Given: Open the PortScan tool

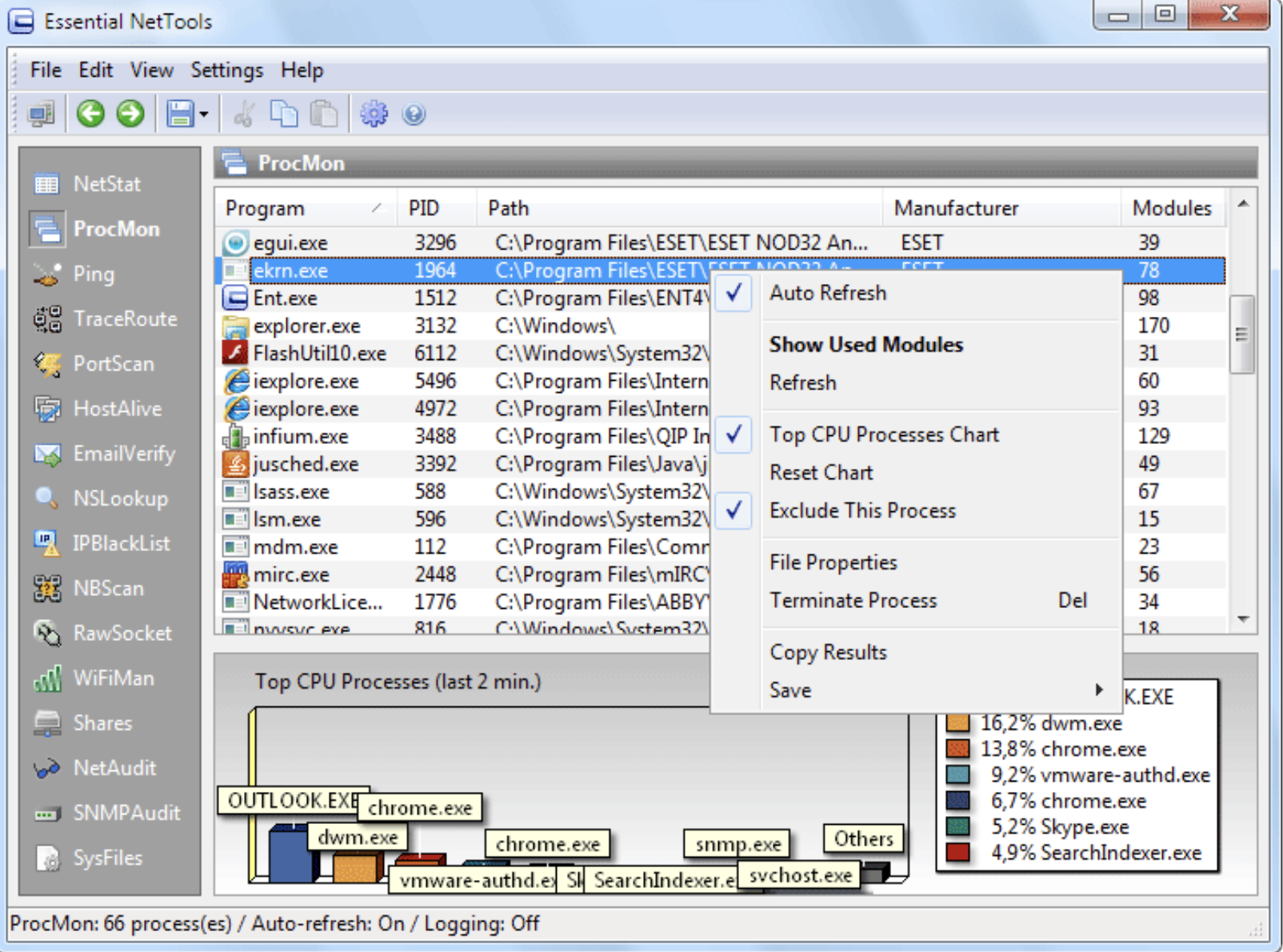Looking at the screenshot, I should point(94,364).
